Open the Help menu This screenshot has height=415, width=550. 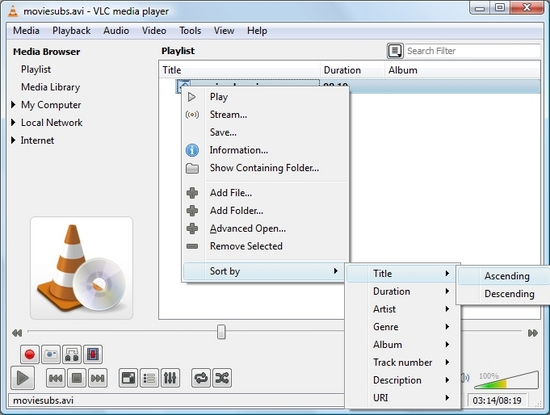coord(257,31)
